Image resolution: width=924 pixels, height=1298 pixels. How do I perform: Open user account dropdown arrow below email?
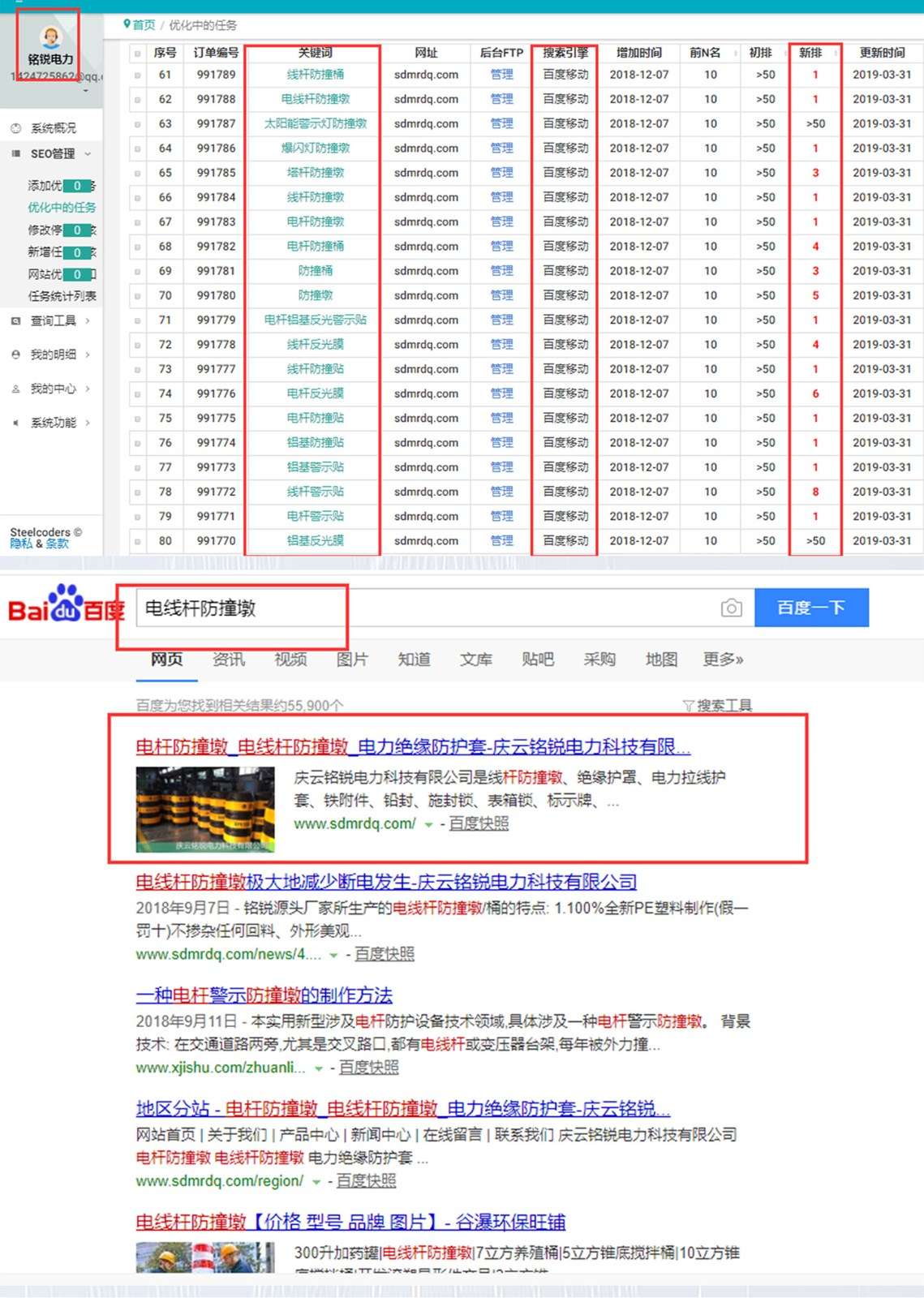click(86, 92)
